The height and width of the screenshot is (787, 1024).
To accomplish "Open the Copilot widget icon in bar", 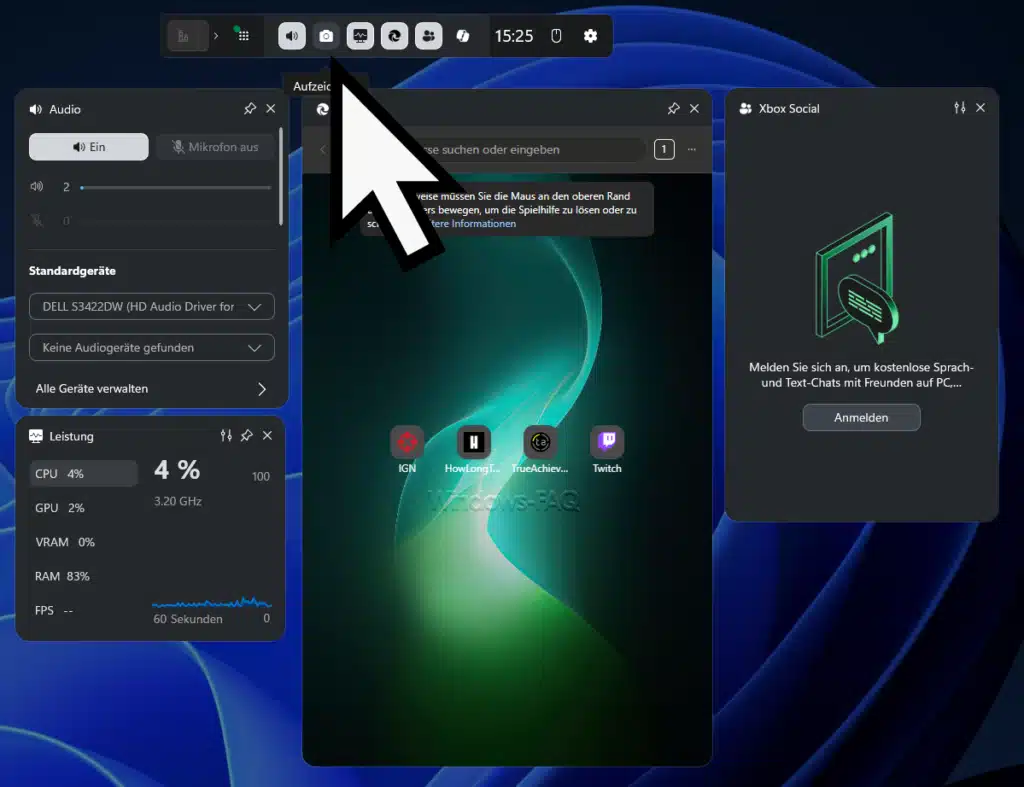I will (463, 36).
